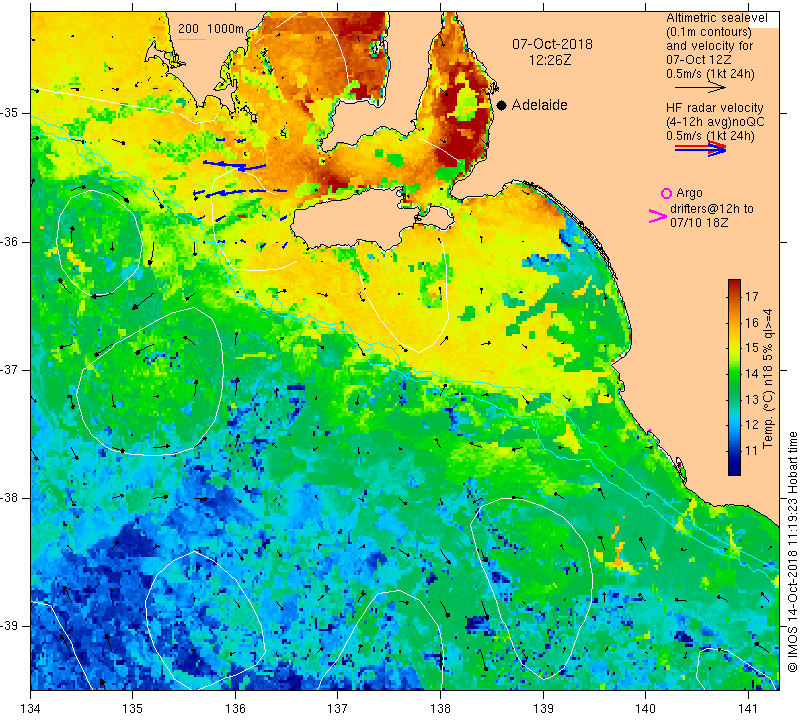800x720 pixels.
Task: Click the Adelaide city label
Action: click(x=539, y=105)
